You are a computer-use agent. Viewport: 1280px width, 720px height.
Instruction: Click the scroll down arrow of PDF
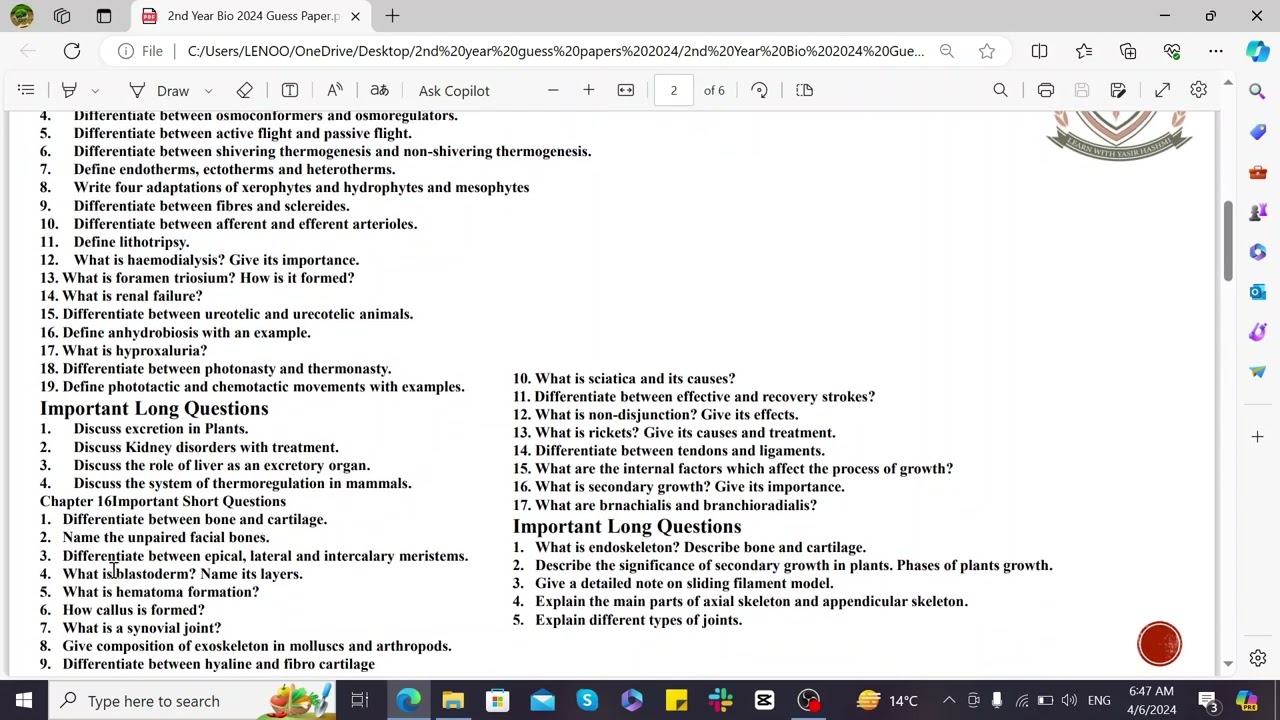[x=1228, y=663]
